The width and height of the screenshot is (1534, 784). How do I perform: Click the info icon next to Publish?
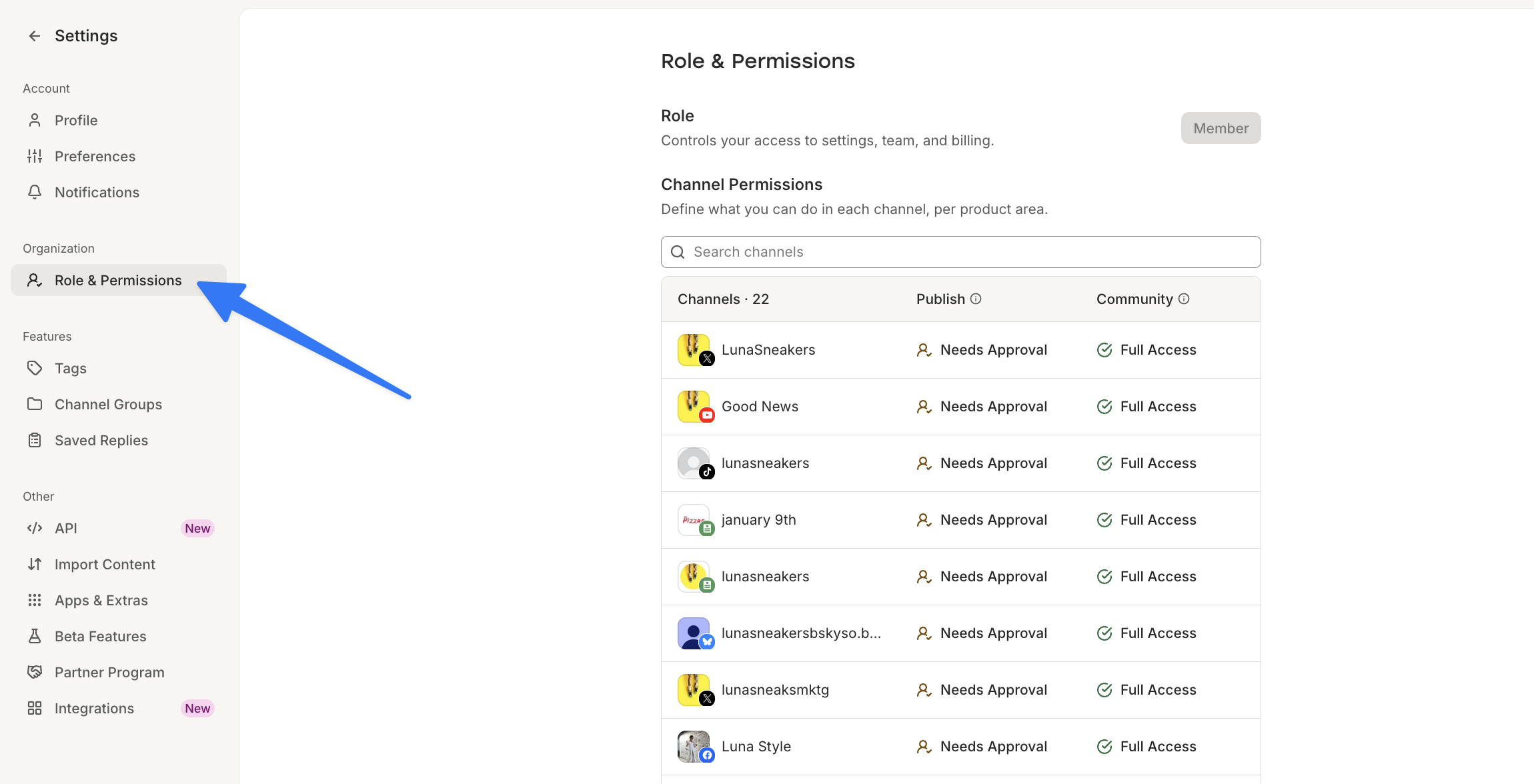[x=976, y=299]
